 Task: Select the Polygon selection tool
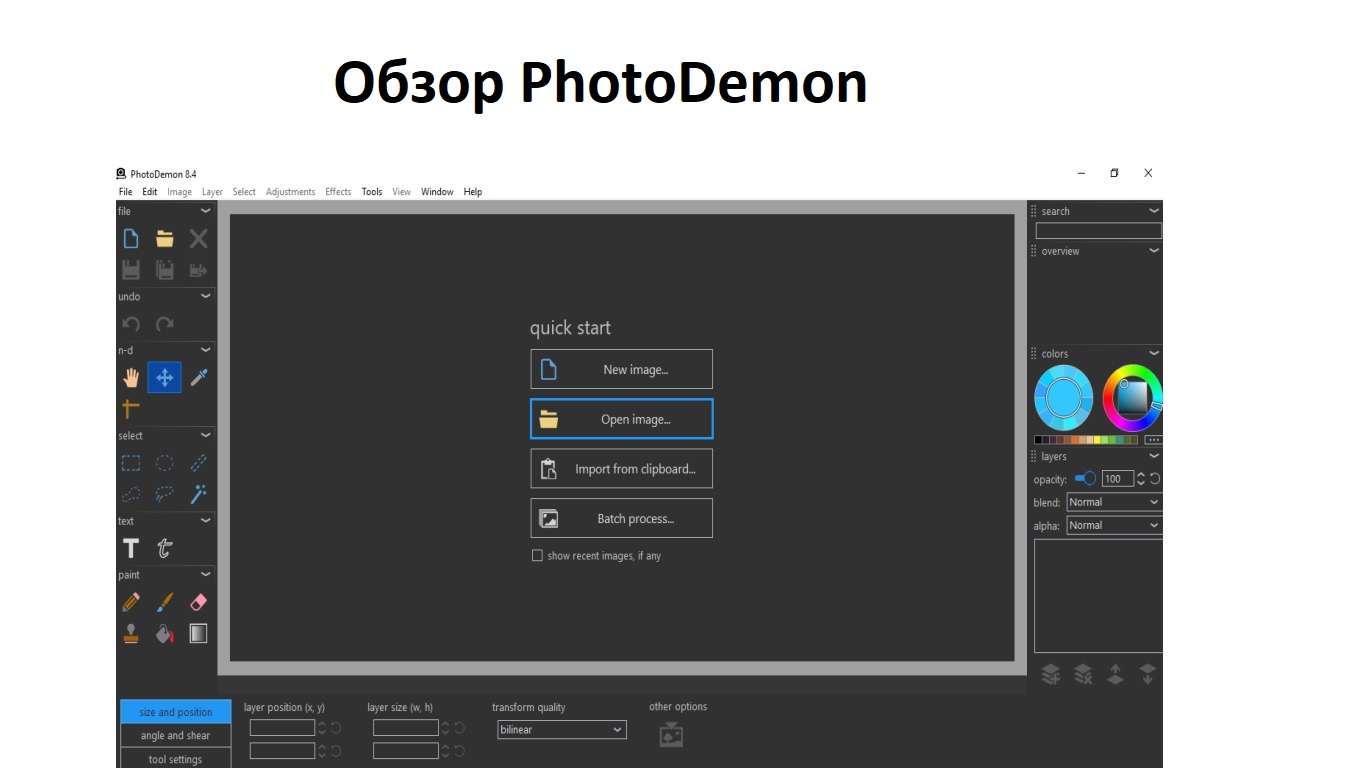click(x=131, y=494)
